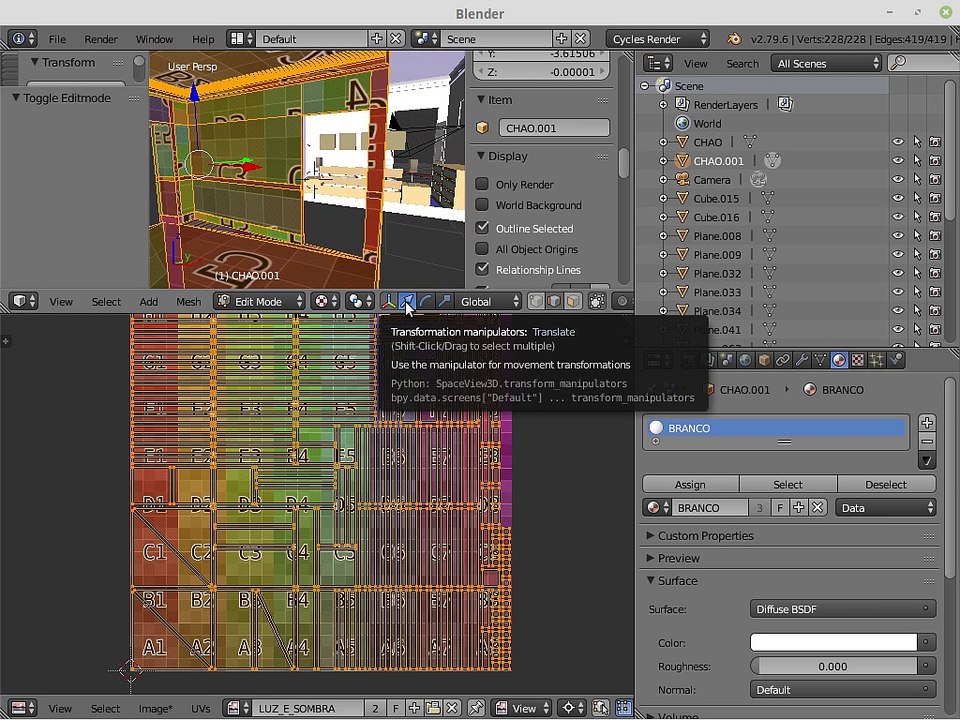Hide Cube.015 via its eye icon
This screenshot has height=720, width=960.
[898, 198]
